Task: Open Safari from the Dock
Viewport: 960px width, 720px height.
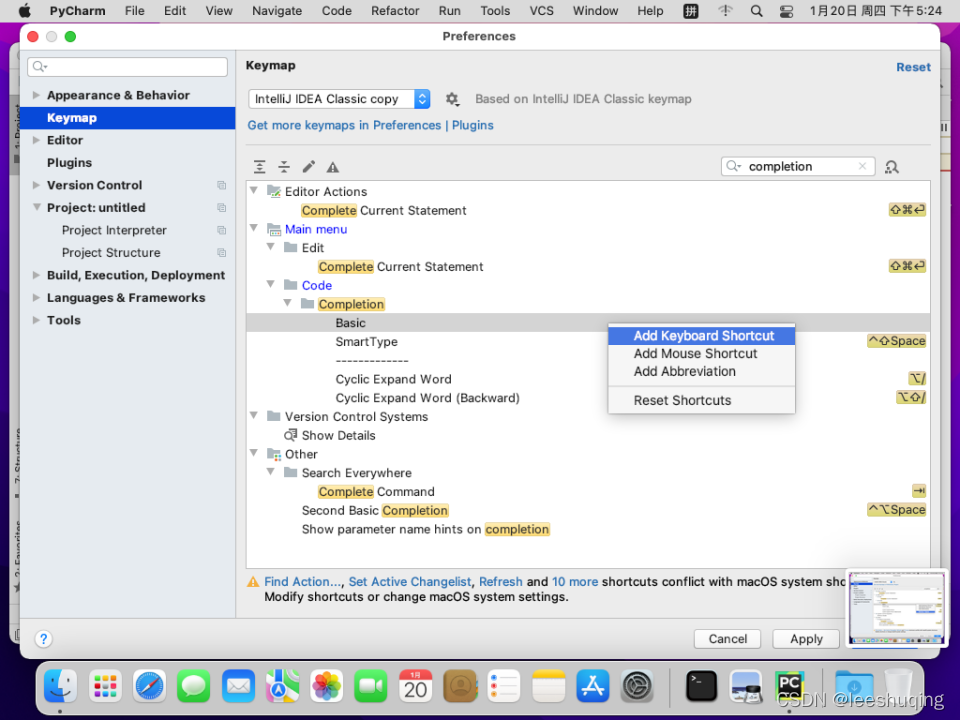Action: click(149, 685)
